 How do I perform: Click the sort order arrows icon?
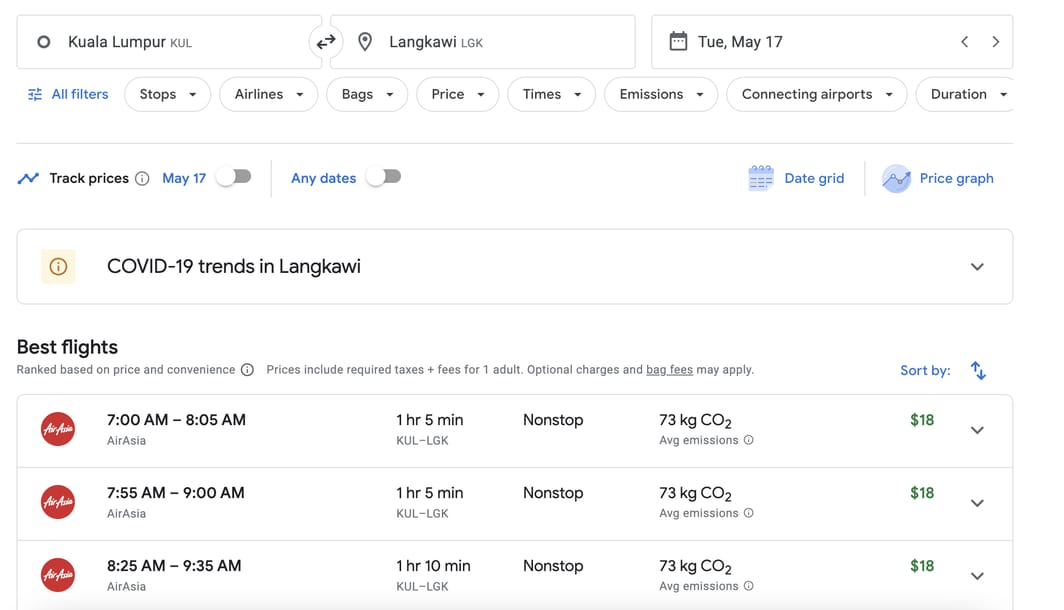tap(978, 370)
